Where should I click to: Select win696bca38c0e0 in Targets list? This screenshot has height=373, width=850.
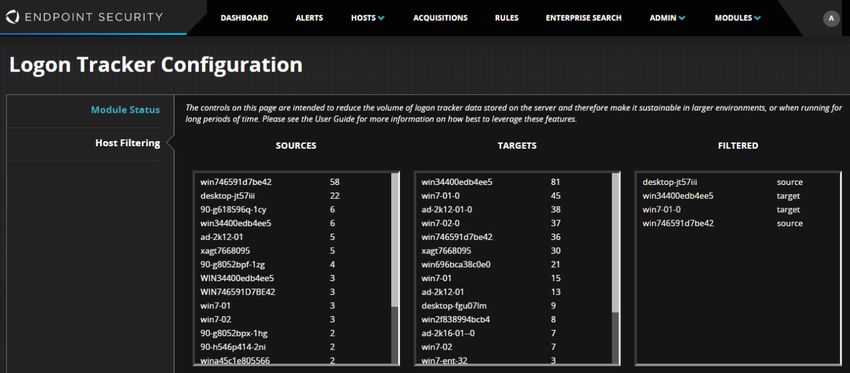[x=514, y=265]
